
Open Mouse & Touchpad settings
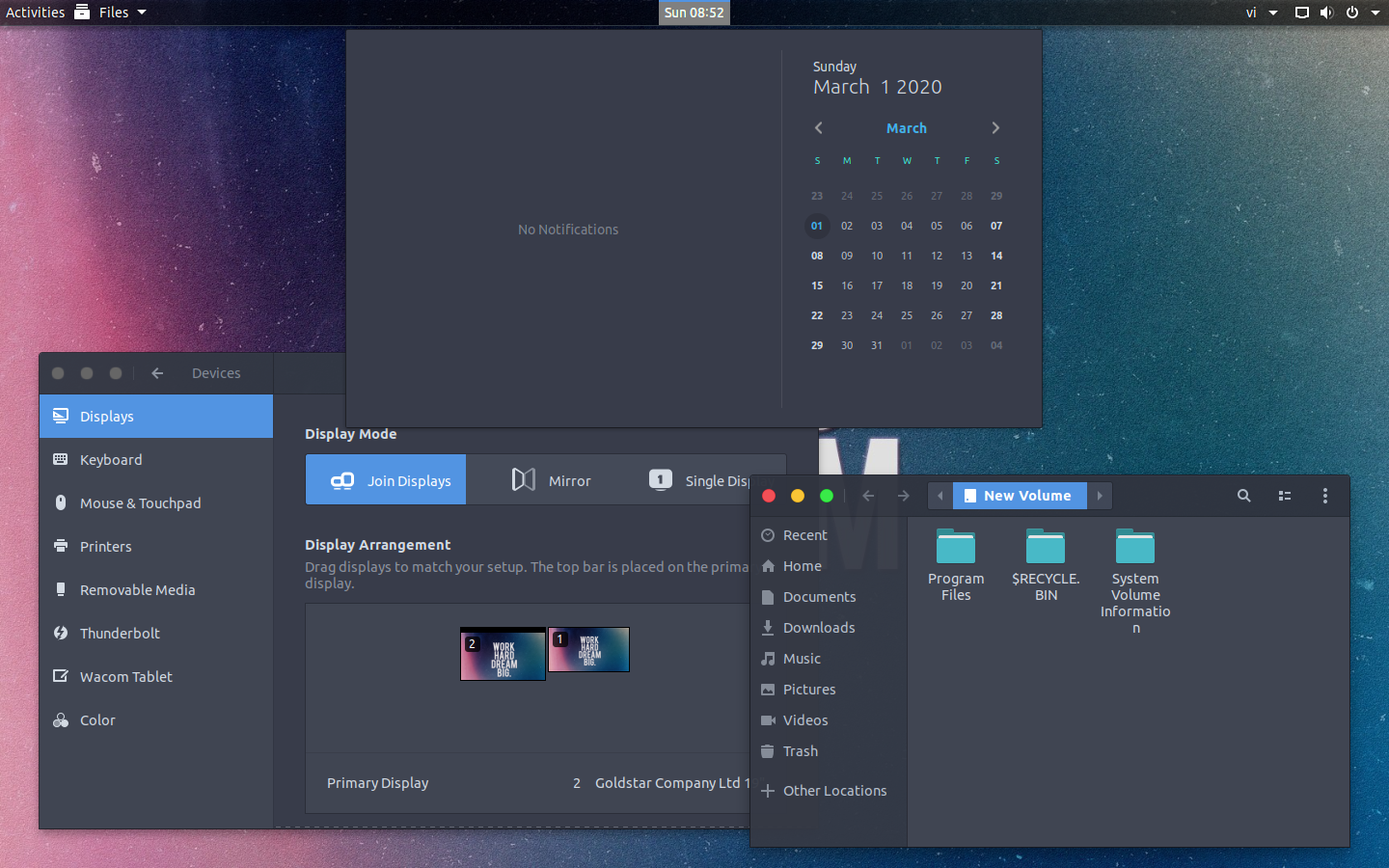click(156, 502)
